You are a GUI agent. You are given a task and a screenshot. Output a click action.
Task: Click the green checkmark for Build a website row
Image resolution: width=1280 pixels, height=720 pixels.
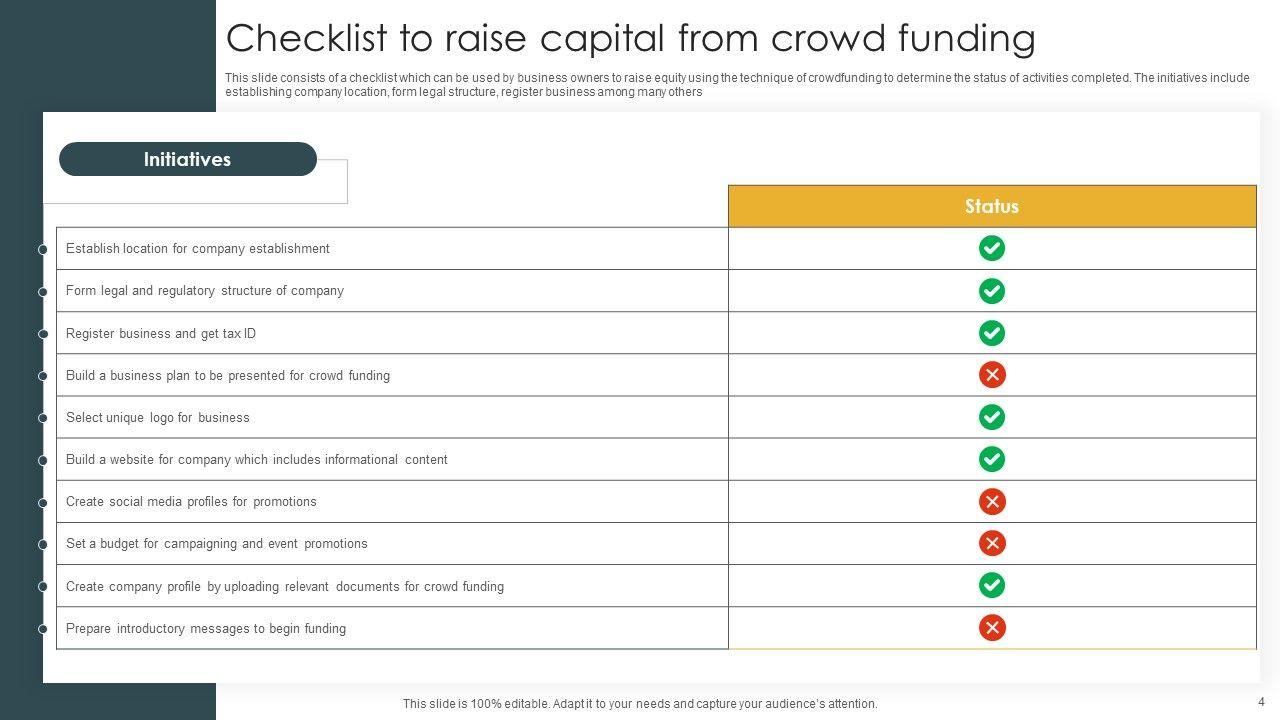[x=991, y=459]
